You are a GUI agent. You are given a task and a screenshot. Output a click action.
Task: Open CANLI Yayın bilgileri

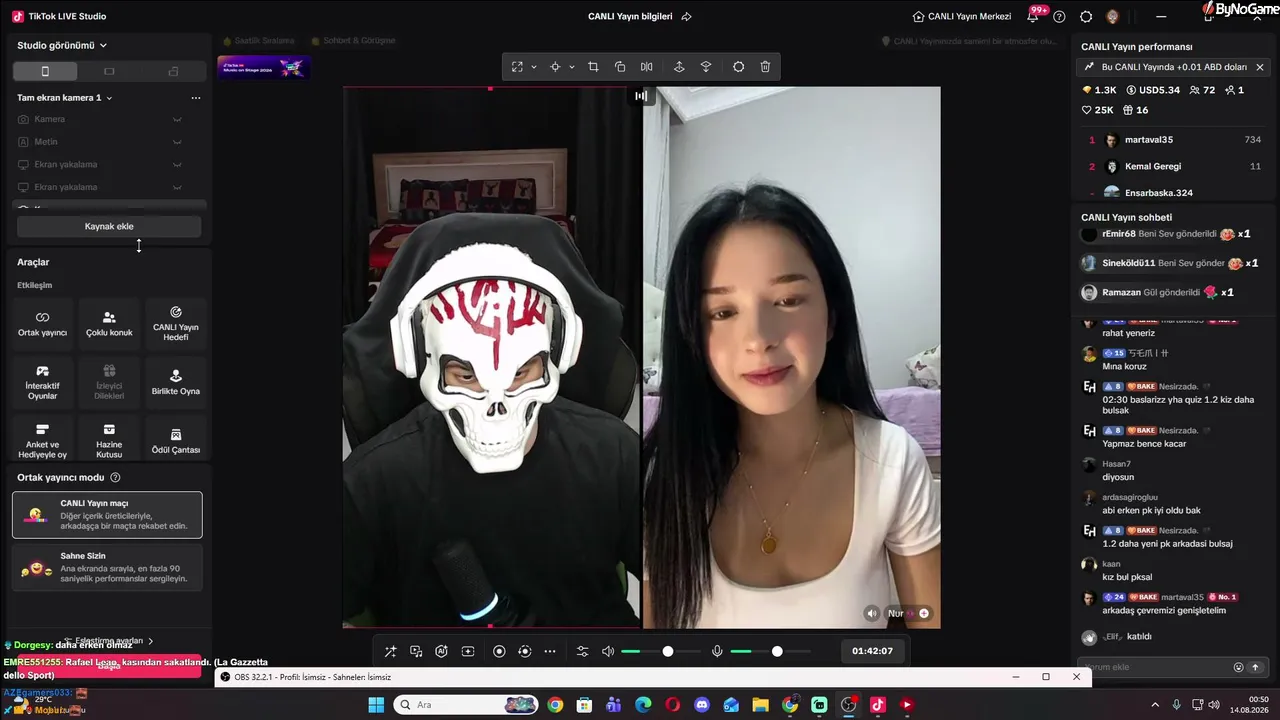coord(630,16)
